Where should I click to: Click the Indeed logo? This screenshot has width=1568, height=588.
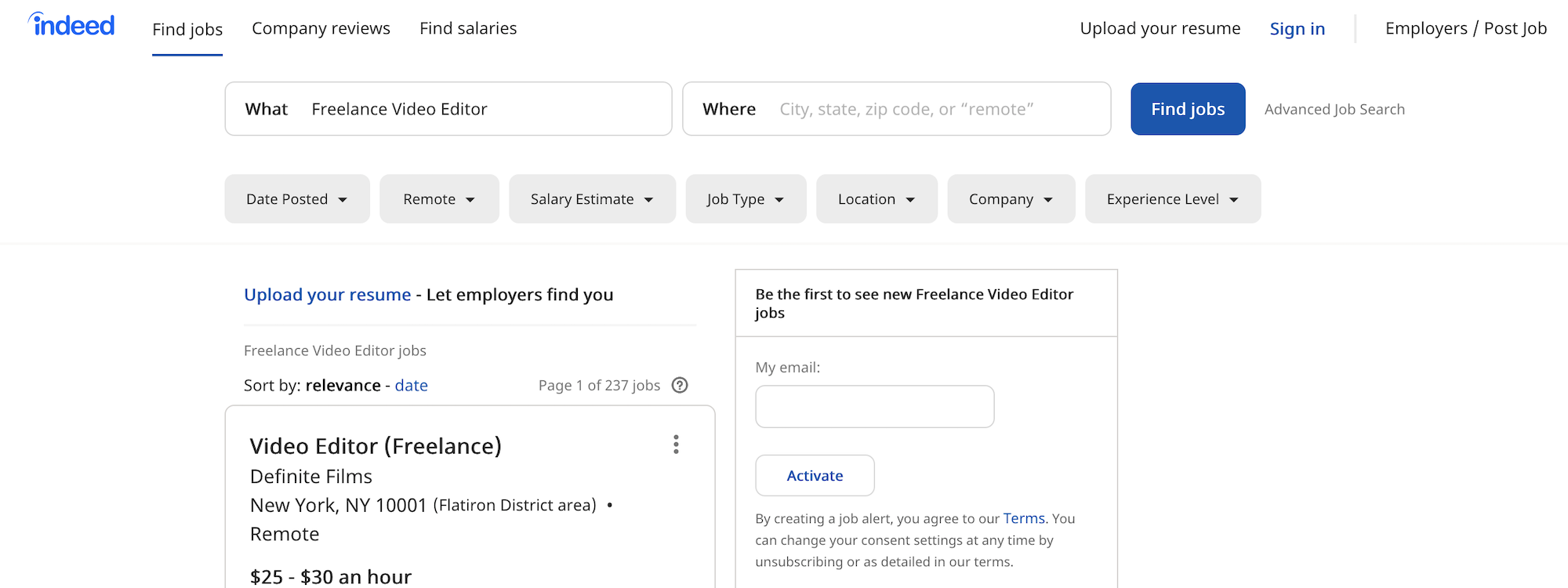(72, 26)
